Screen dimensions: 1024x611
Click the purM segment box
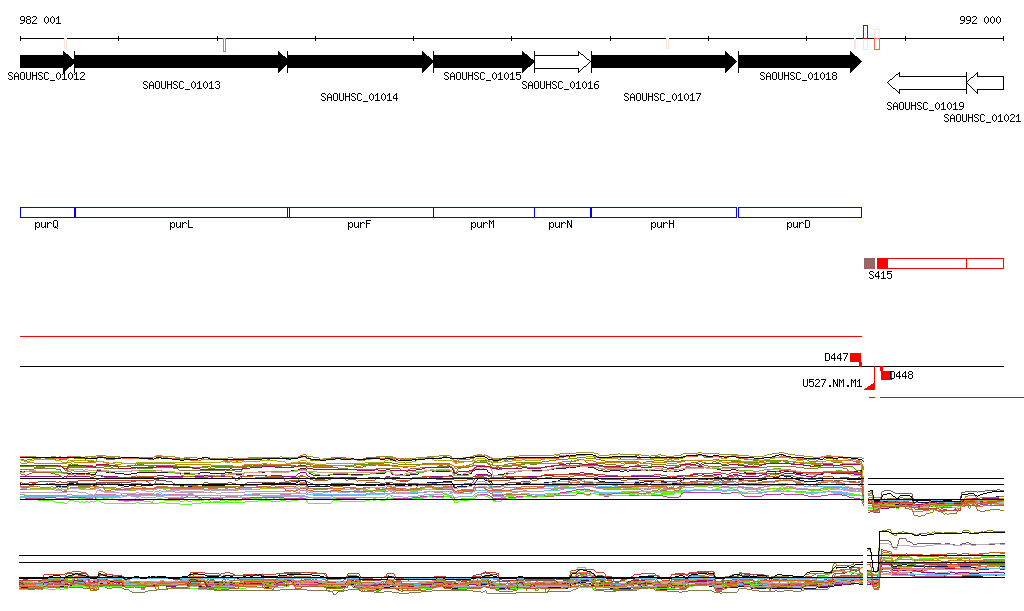click(x=483, y=212)
